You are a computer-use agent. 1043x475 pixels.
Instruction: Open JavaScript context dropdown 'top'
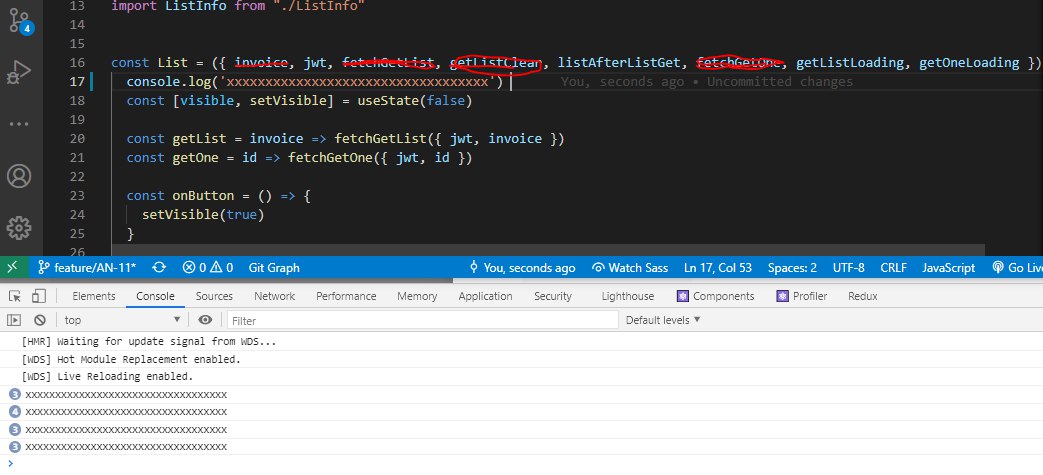tap(122, 320)
